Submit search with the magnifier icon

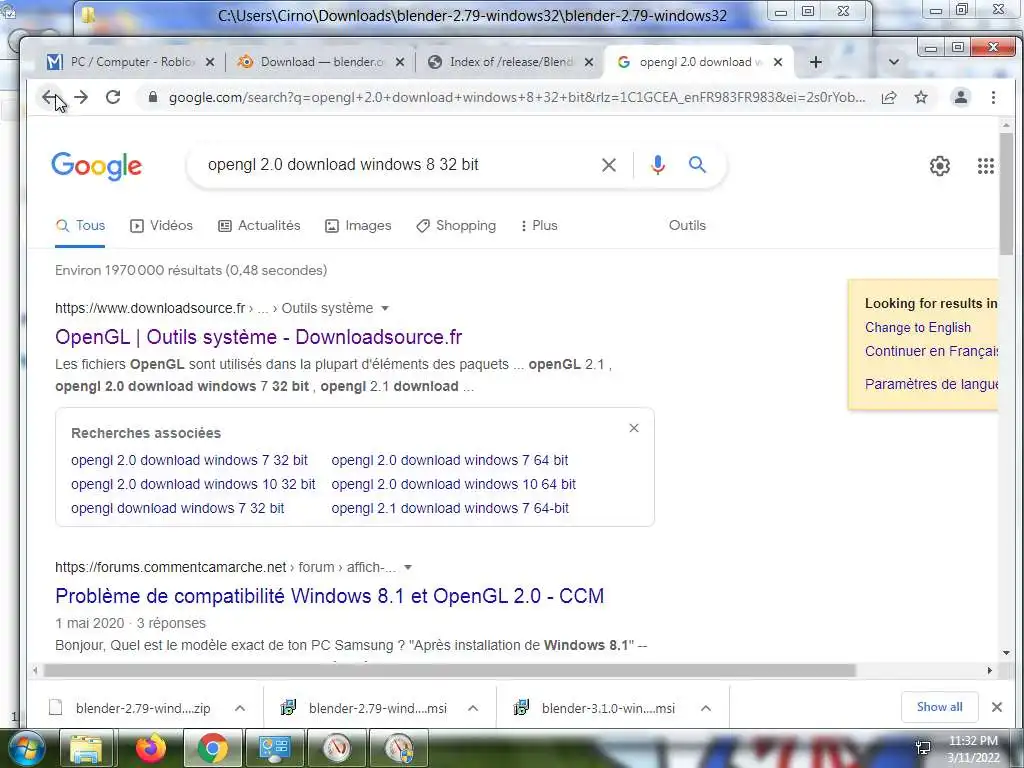point(697,165)
